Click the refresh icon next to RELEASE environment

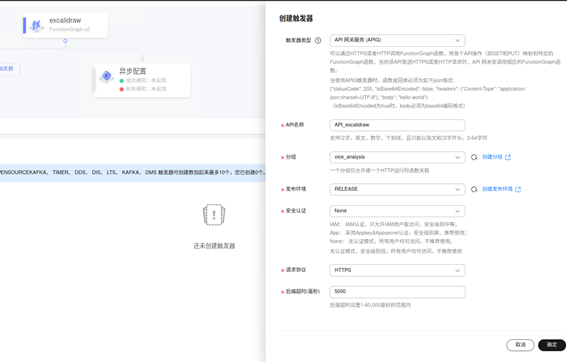coord(474,189)
